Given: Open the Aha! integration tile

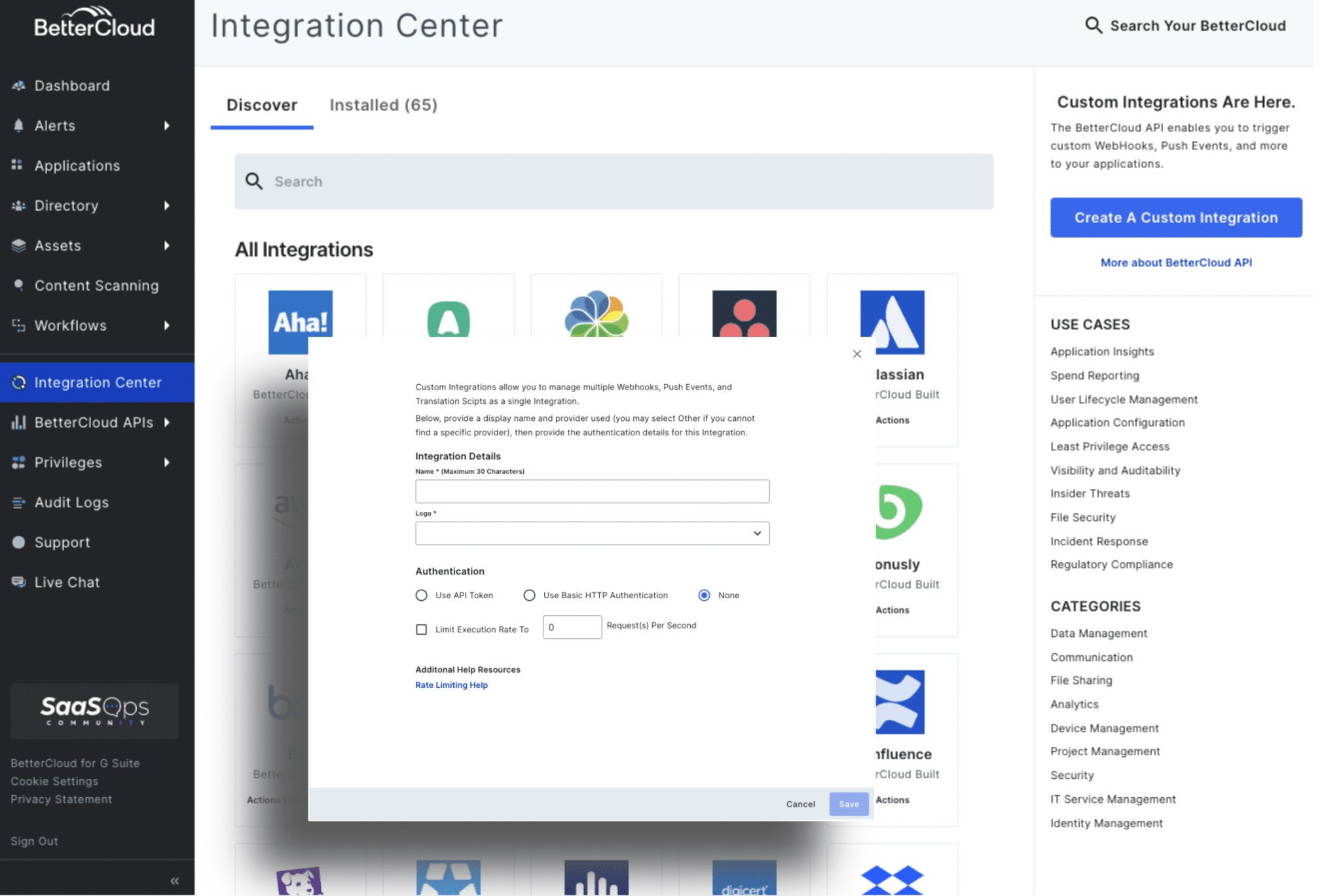Looking at the screenshot, I should [300, 321].
